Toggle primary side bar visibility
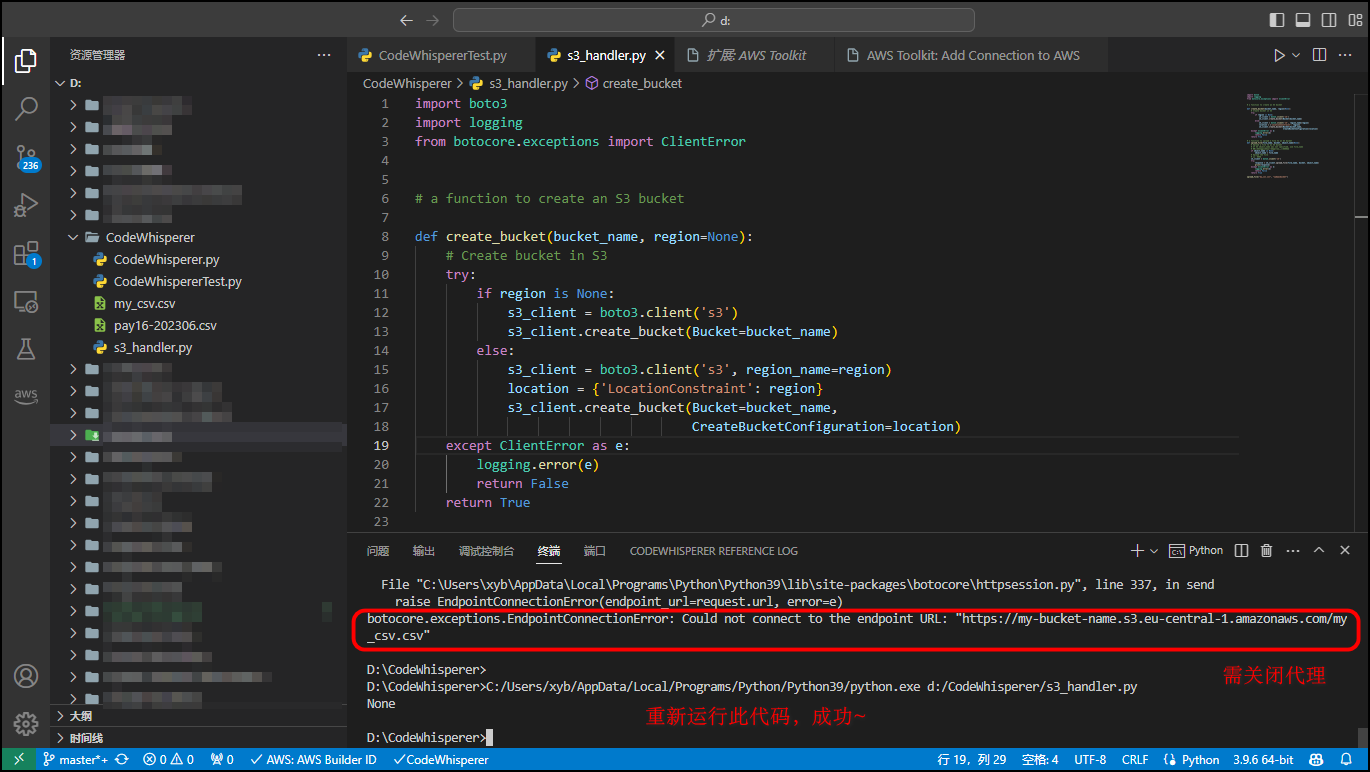Viewport: 1370px width, 772px height. (1277, 20)
